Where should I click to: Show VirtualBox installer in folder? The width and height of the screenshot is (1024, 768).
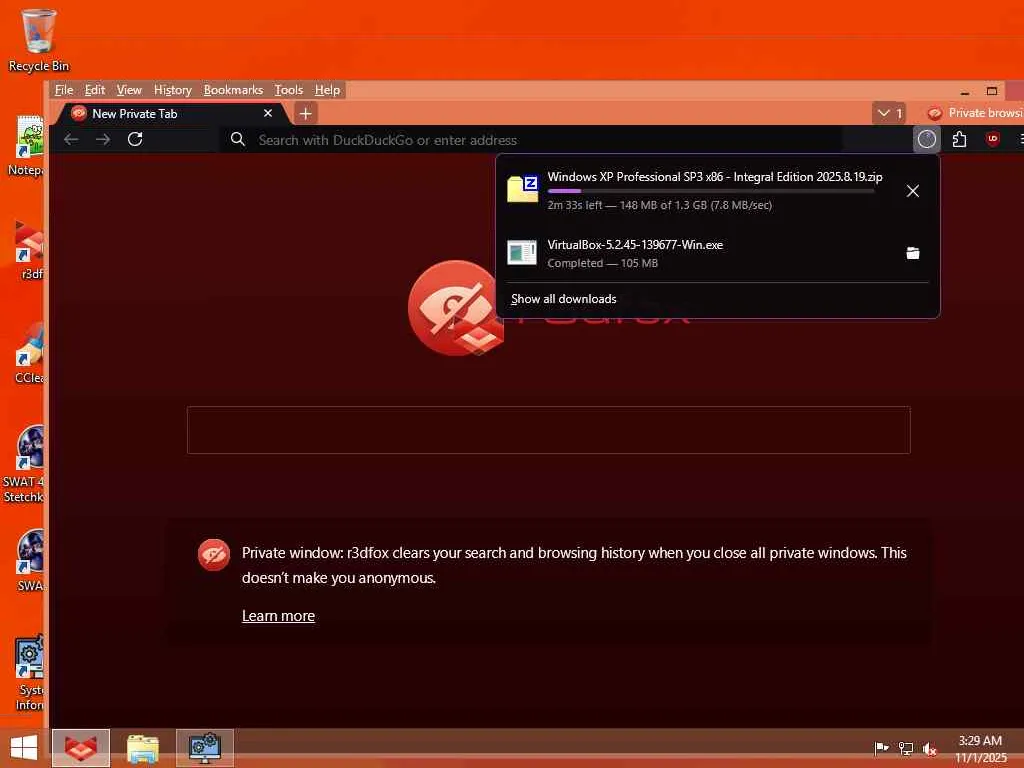[912, 253]
